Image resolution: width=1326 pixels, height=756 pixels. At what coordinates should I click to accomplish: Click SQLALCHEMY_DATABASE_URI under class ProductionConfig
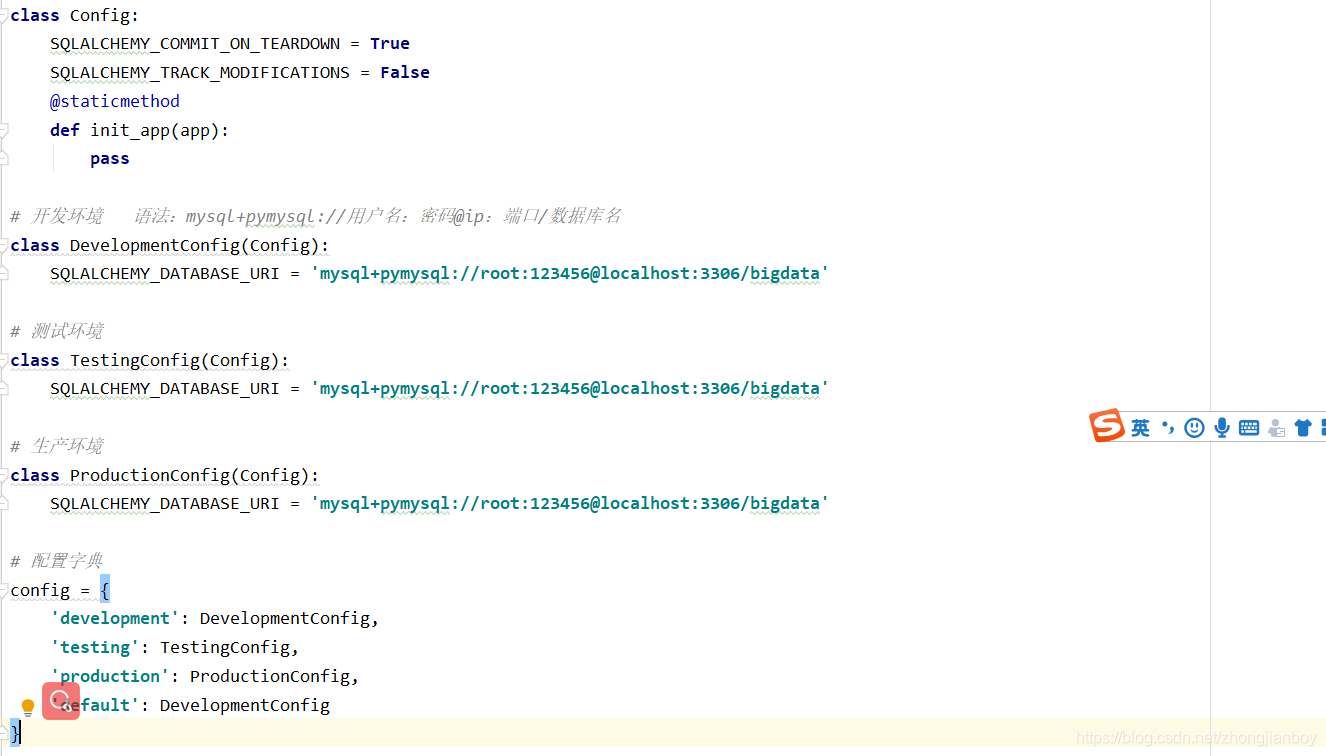point(165,504)
